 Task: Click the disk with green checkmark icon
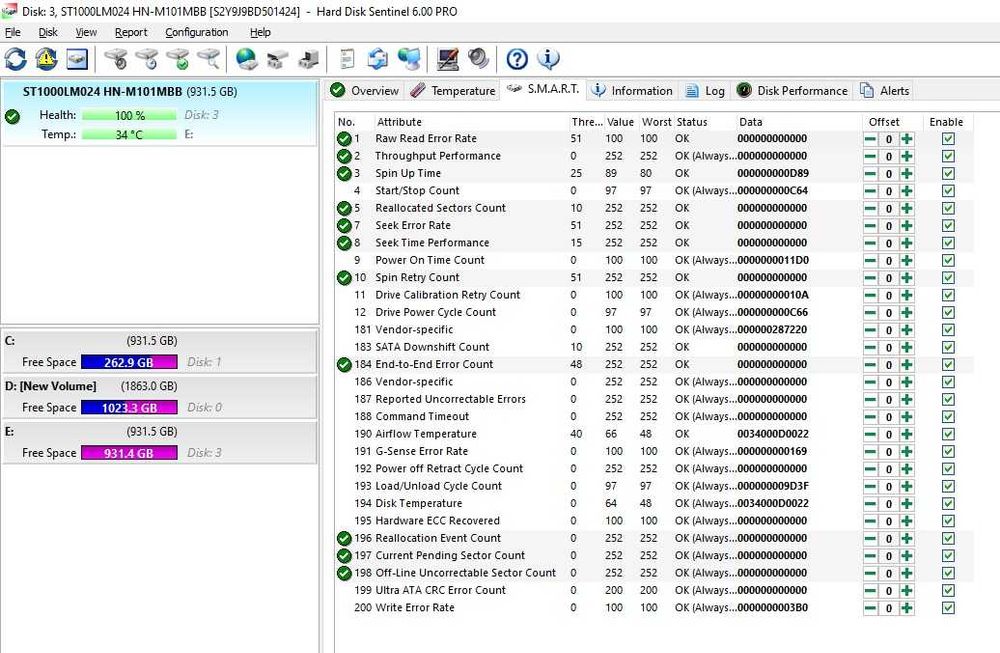coord(178,59)
